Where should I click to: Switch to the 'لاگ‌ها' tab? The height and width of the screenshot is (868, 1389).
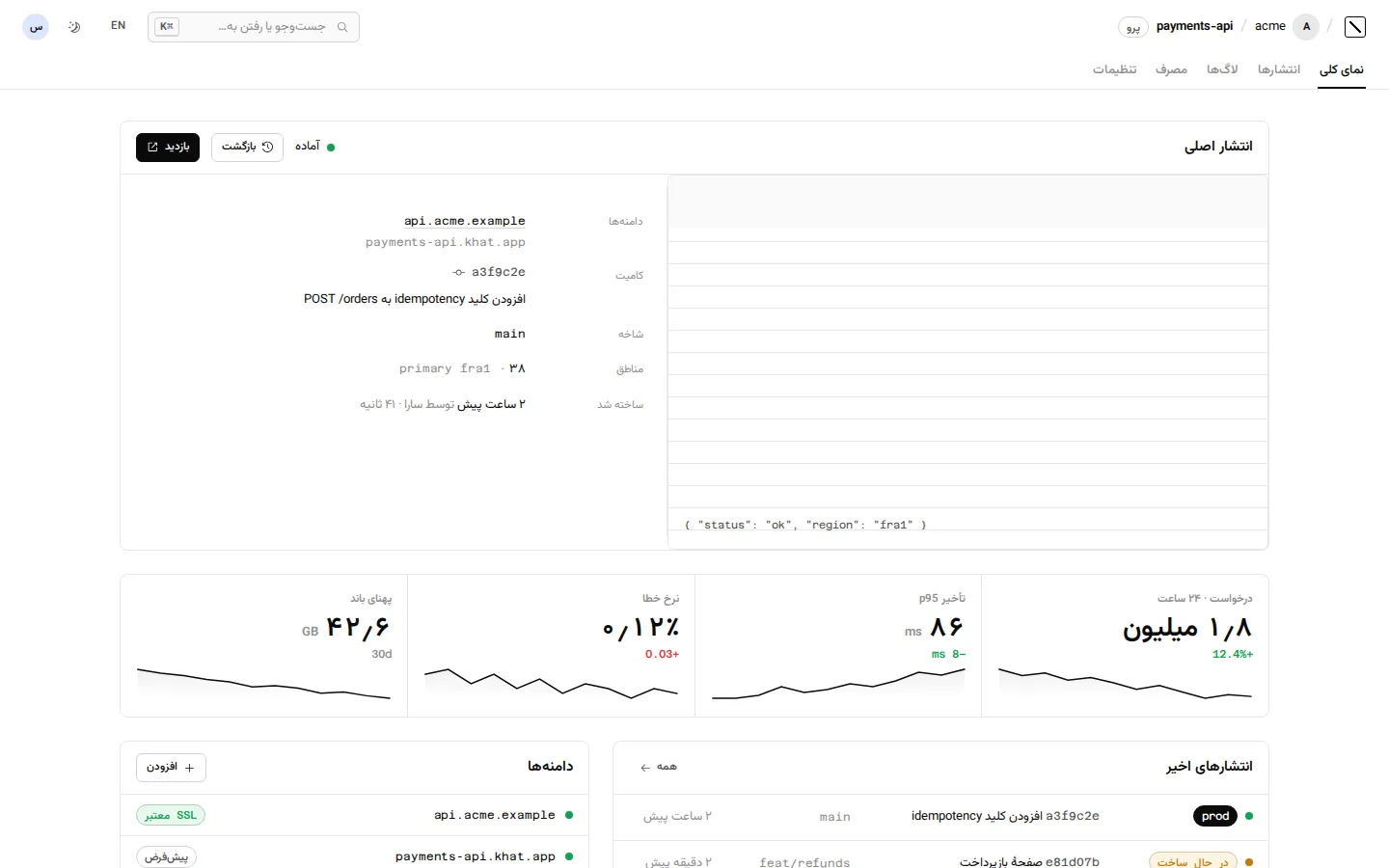click(x=1222, y=69)
